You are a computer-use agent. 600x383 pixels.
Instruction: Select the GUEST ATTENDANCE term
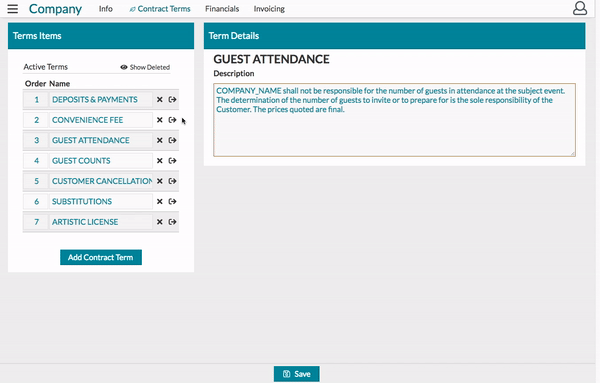point(101,140)
